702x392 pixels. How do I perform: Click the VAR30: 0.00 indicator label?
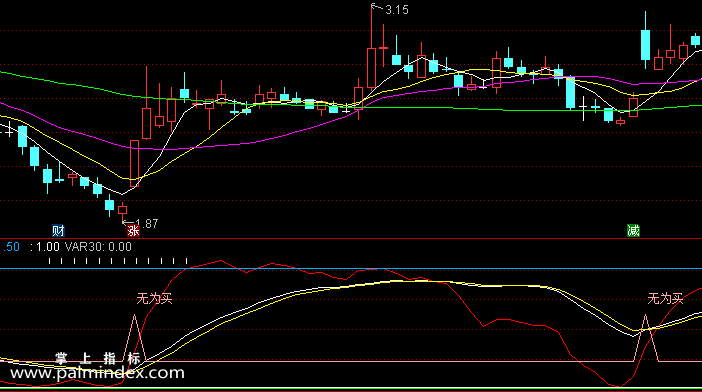click(x=98, y=247)
